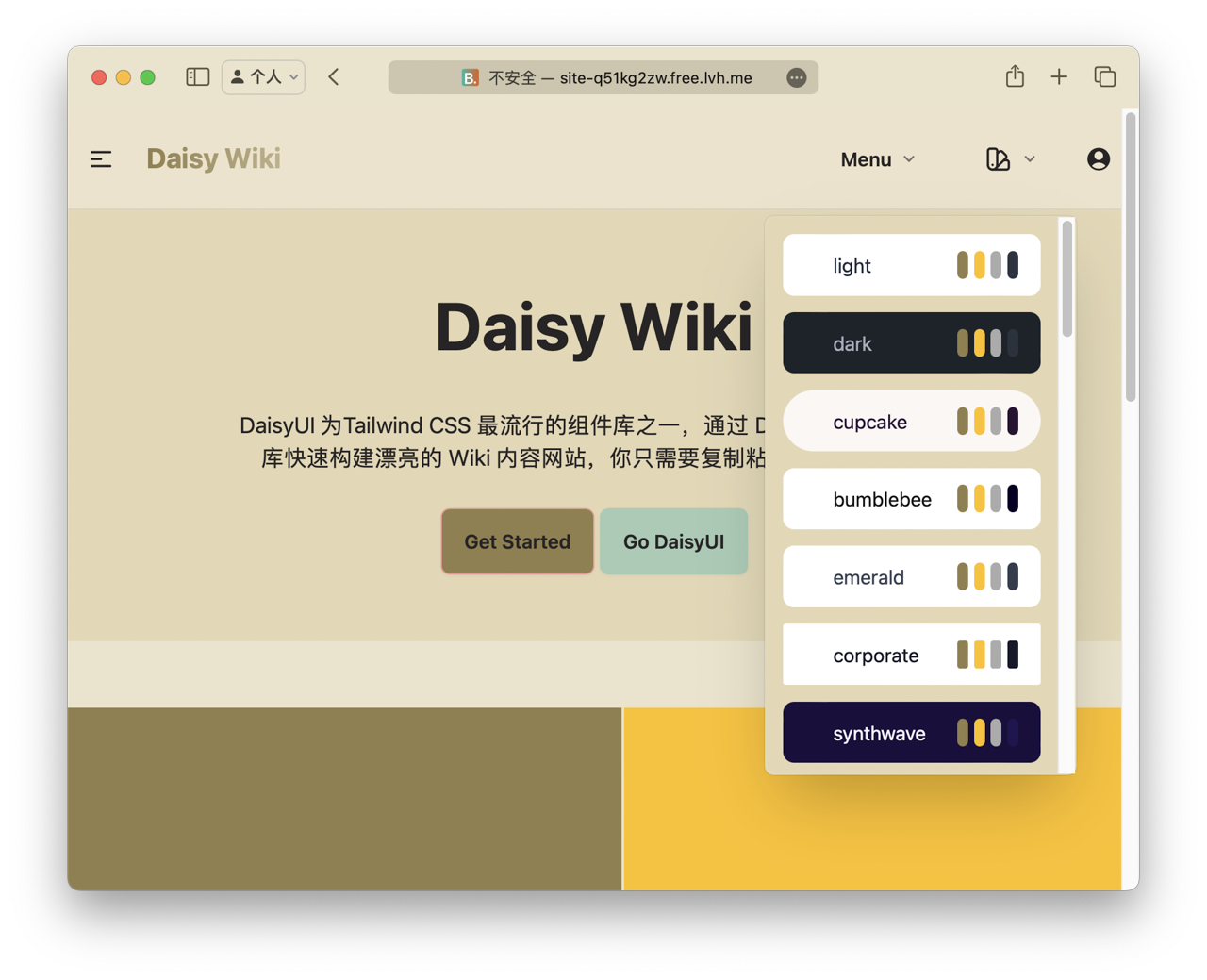Open the Daisy Wiki home link
Image resolution: width=1207 pixels, height=980 pixels.
point(213,158)
